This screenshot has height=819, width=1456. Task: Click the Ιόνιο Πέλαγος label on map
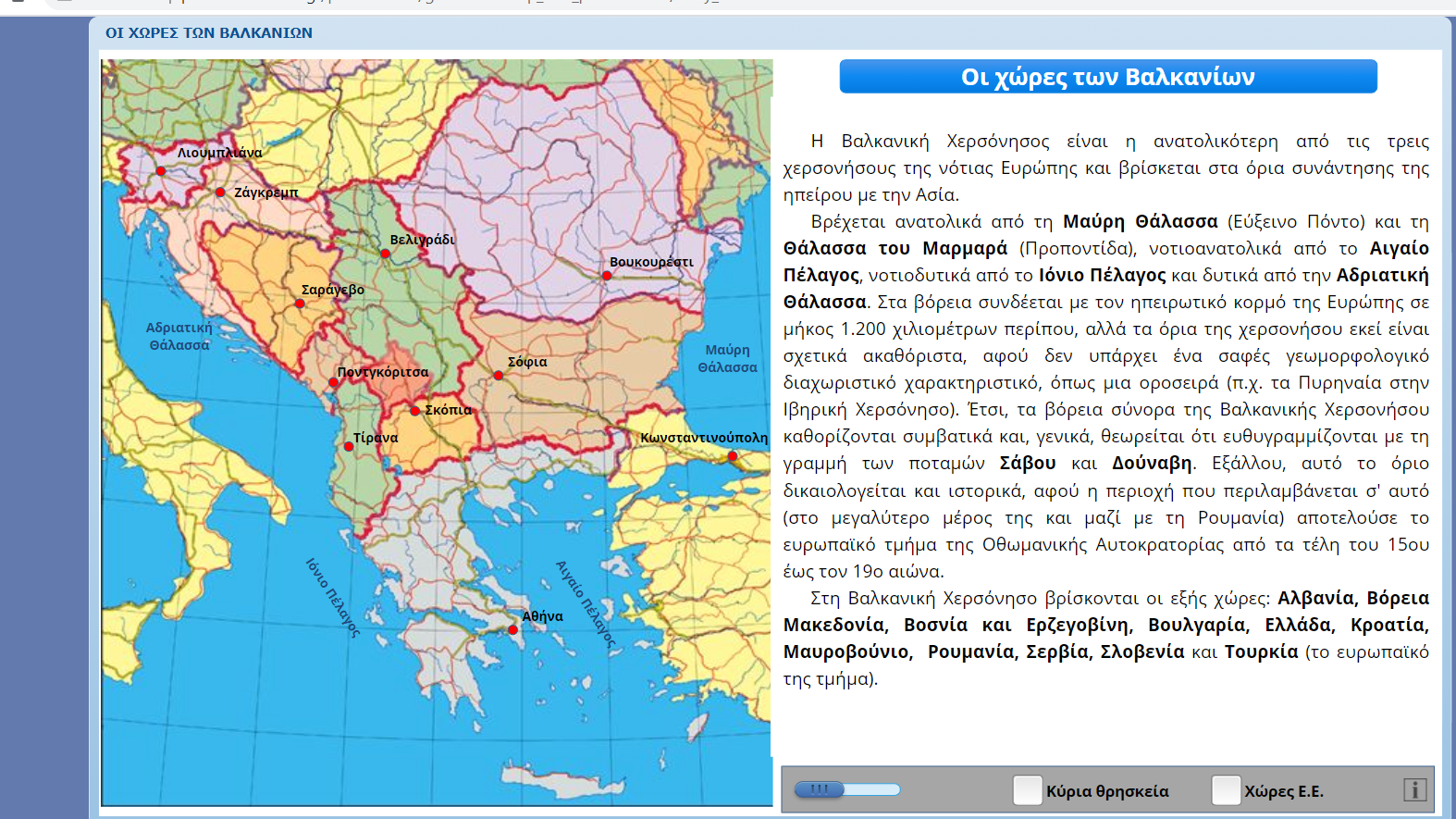332,598
